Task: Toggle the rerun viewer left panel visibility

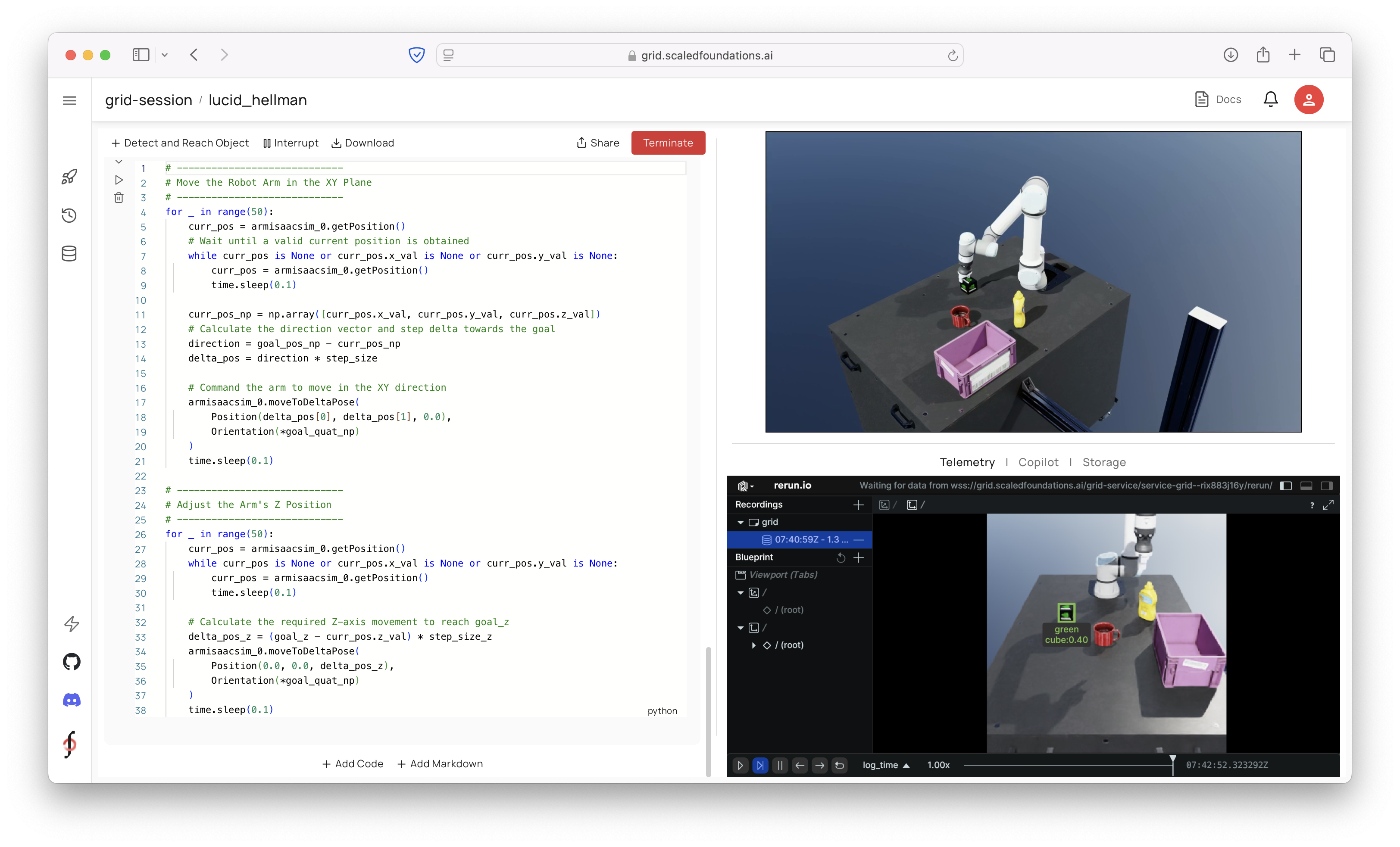Action: [1285, 486]
